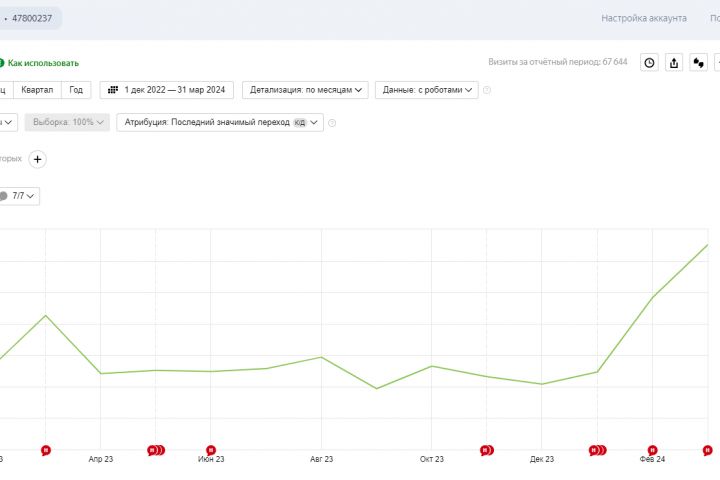Click the footprints icon button
The height and width of the screenshot is (480, 720).
pyautogui.click(x=699, y=62)
